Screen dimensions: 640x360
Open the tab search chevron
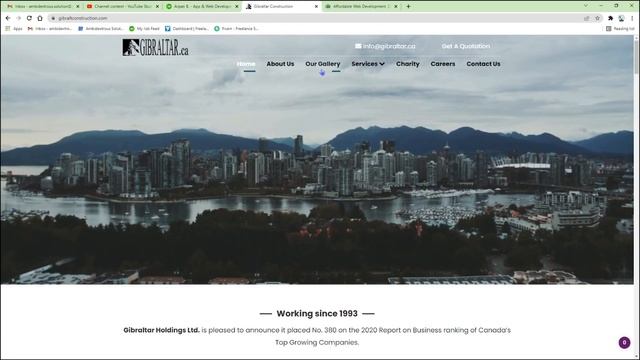(586, 6)
